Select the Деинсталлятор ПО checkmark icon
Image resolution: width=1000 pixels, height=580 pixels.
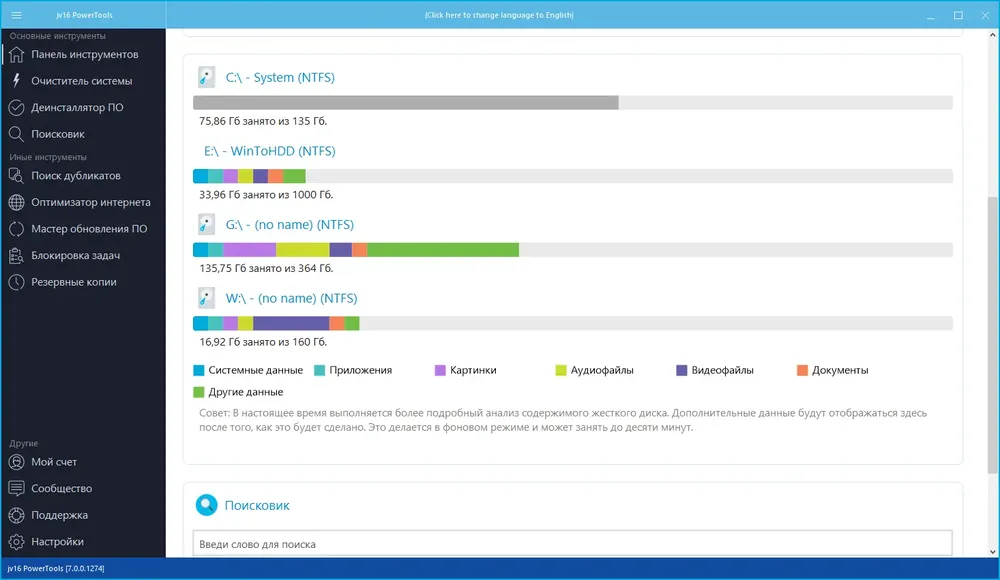[x=17, y=108]
